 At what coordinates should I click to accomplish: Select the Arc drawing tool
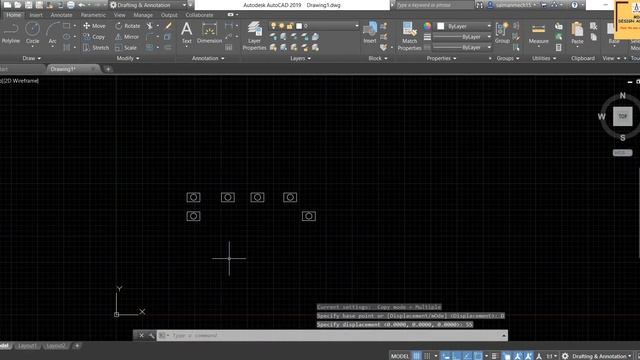click(52, 33)
